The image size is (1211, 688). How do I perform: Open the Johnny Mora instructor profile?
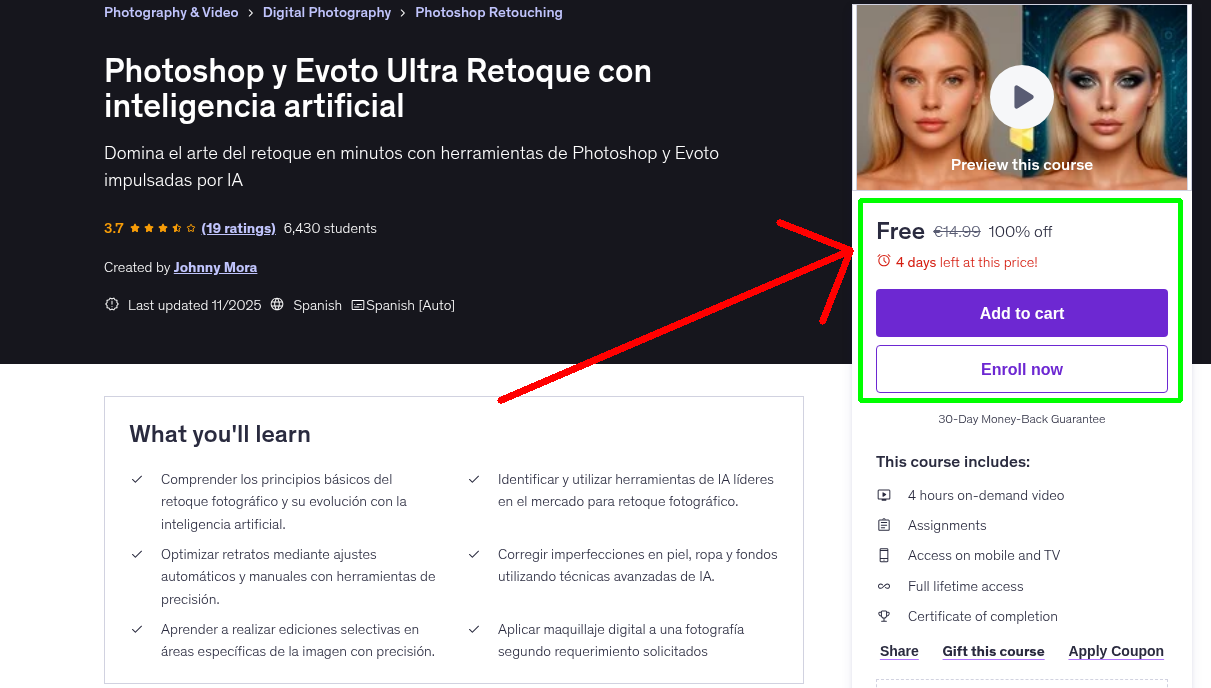215,267
